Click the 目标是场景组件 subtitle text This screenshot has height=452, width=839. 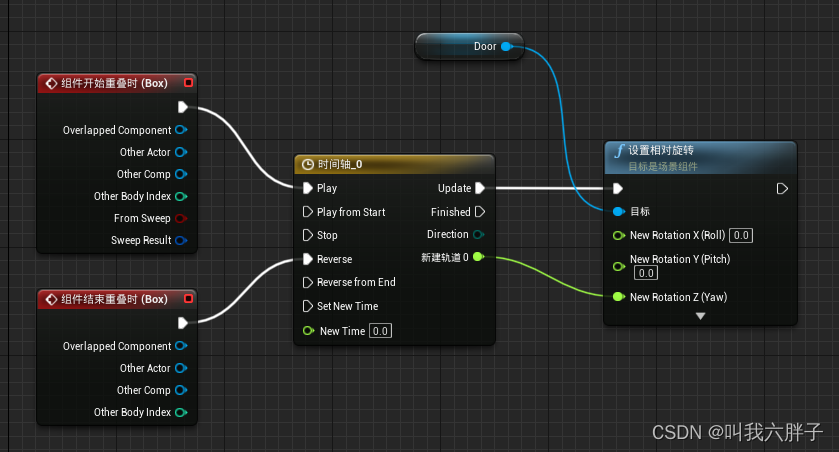(663, 166)
